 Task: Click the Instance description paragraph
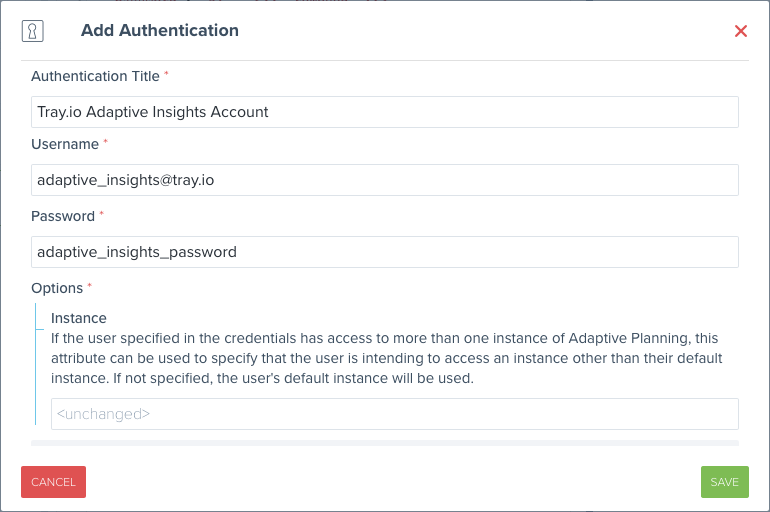pyautogui.click(x=385, y=359)
